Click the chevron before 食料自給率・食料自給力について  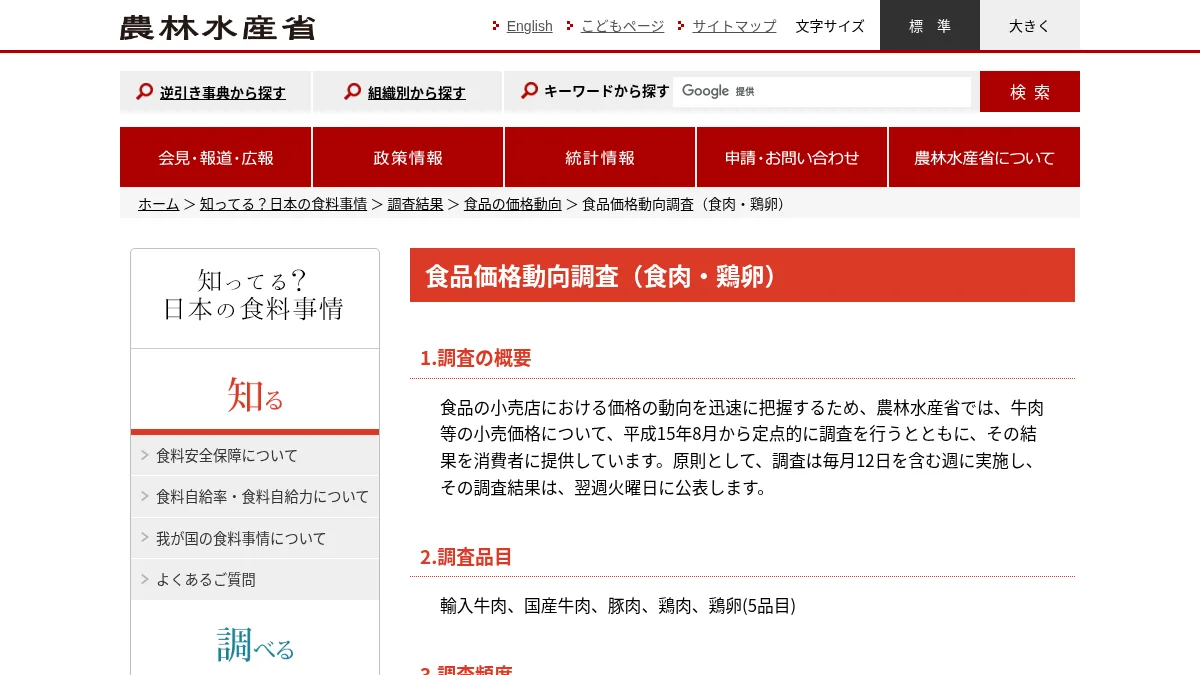point(145,496)
